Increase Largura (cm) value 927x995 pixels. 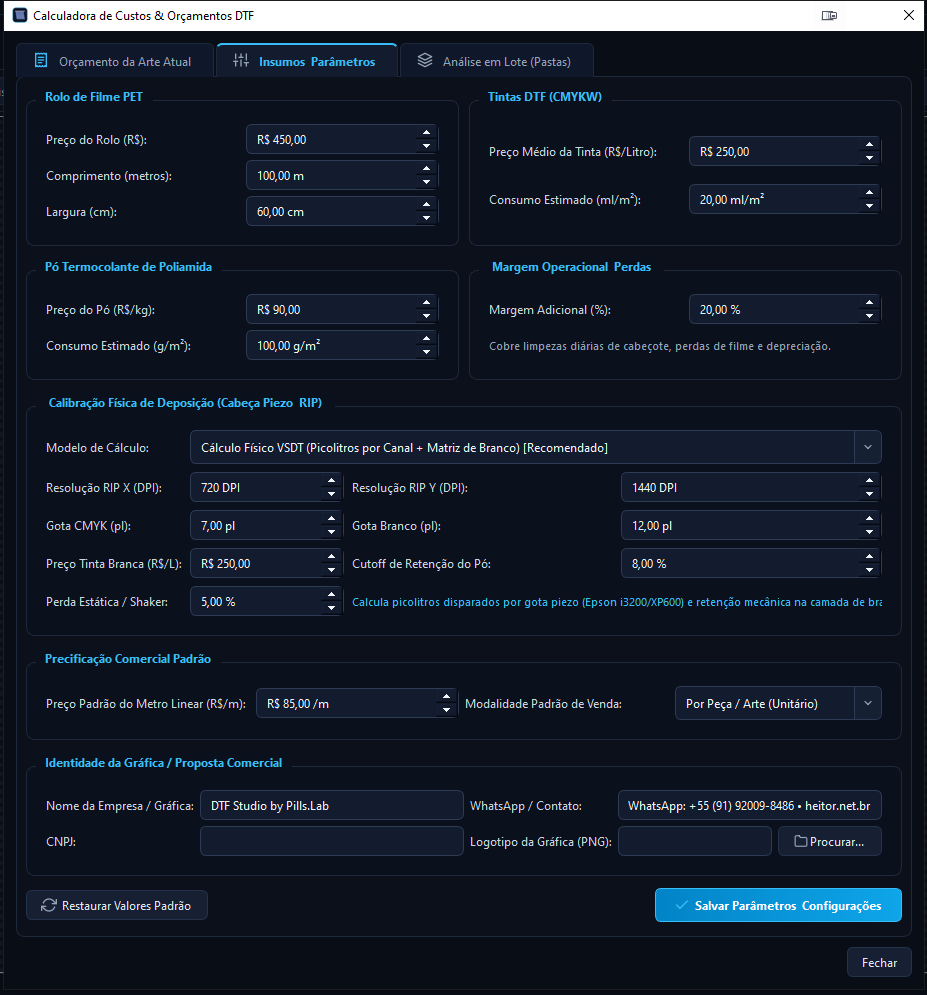[x=426, y=205]
